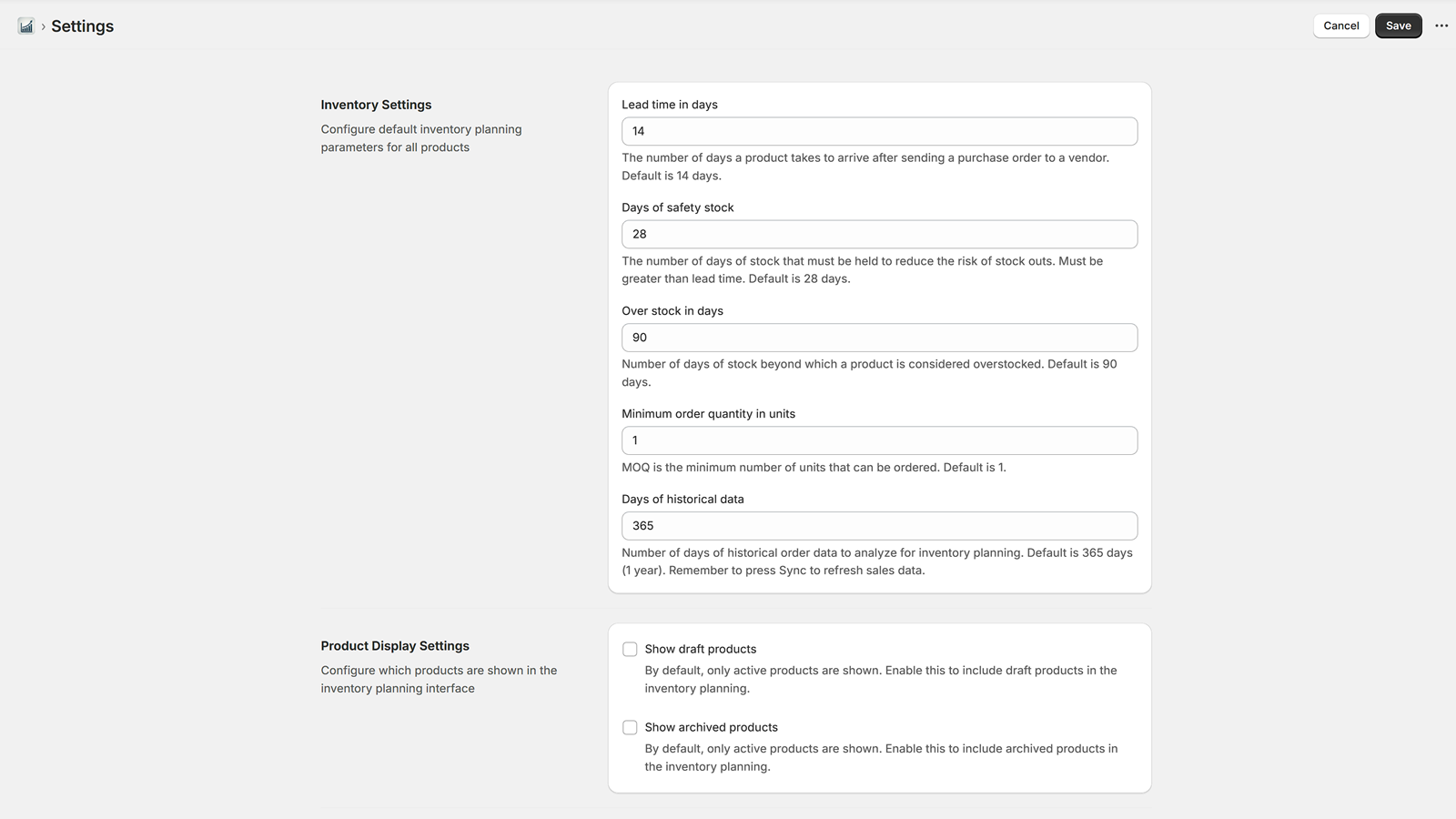
Task: Click the "Days of safety stock" label
Action: [678, 207]
